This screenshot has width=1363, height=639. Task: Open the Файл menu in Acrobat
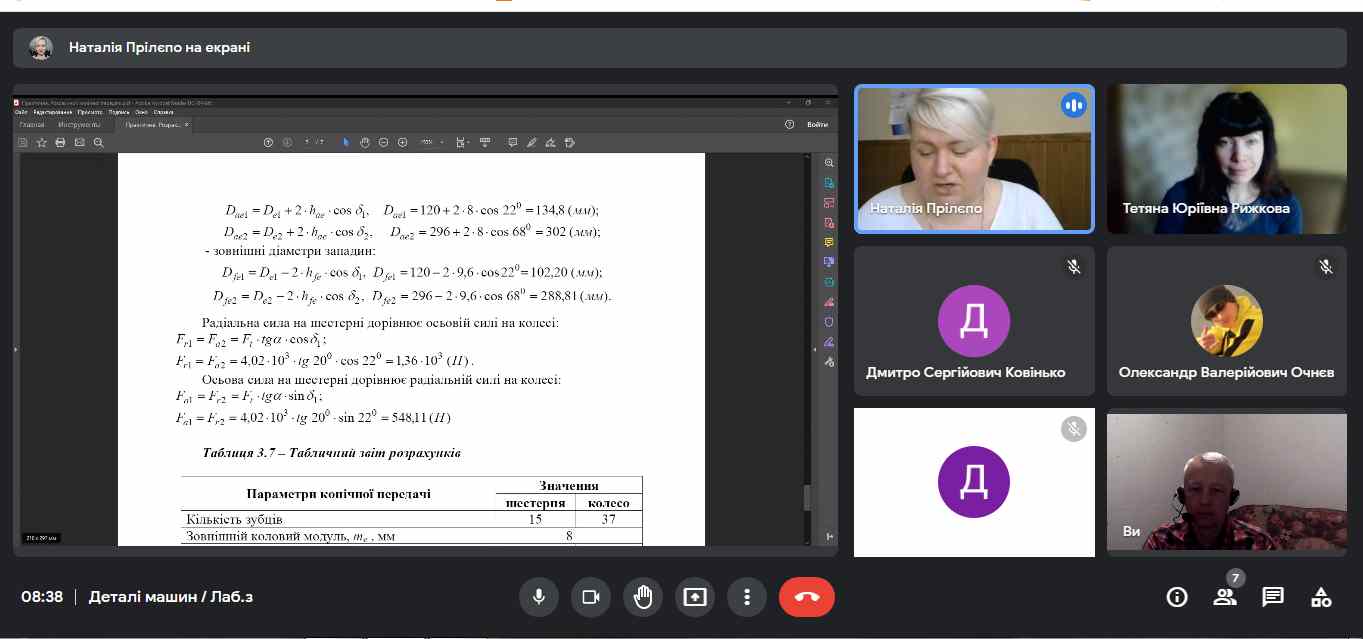(21, 112)
